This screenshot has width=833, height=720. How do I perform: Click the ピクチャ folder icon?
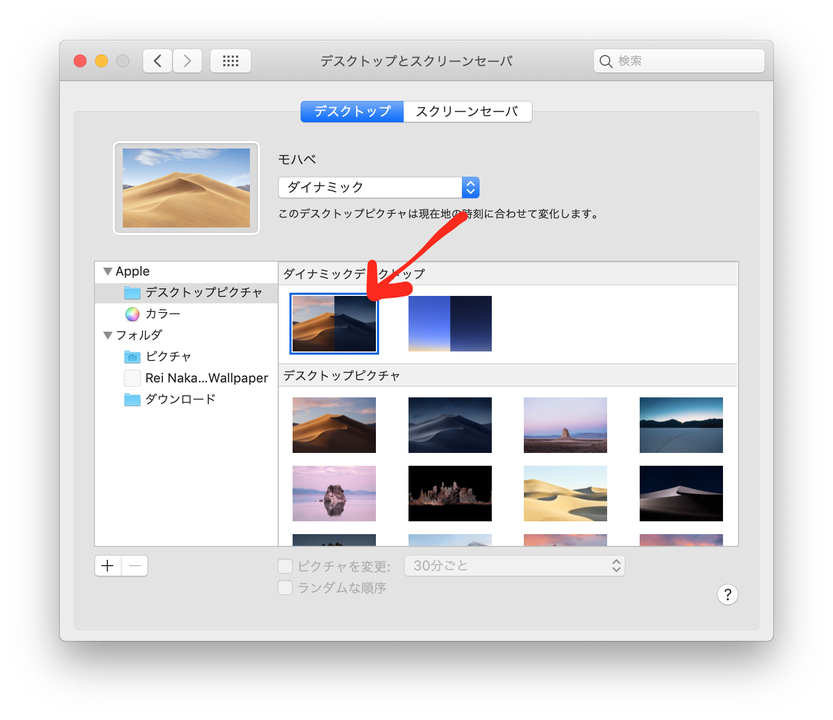[x=132, y=357]
